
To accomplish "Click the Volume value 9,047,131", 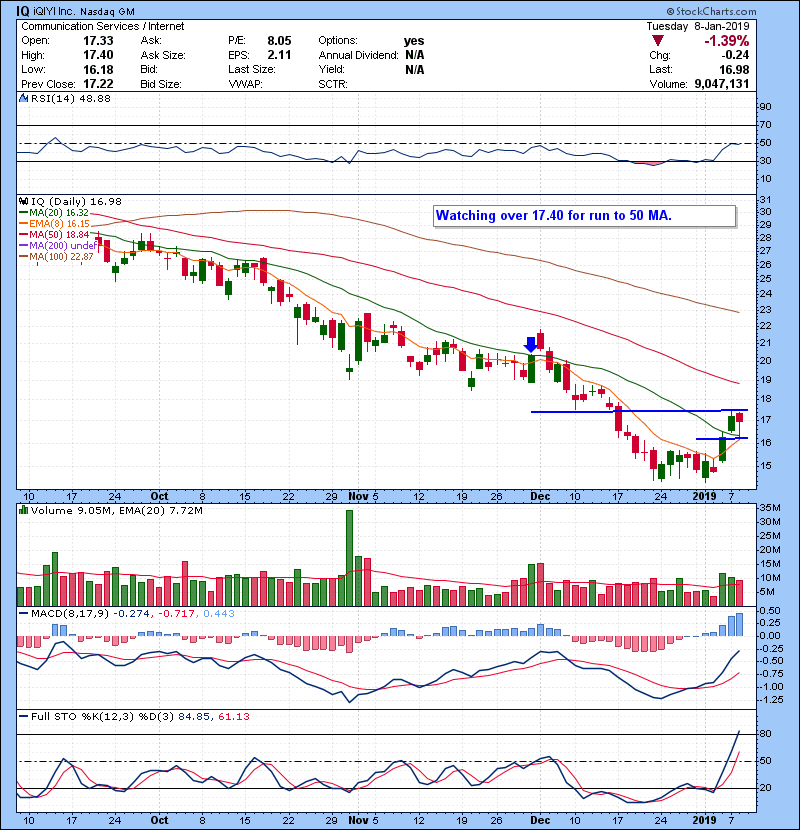I will click(722, 84).
